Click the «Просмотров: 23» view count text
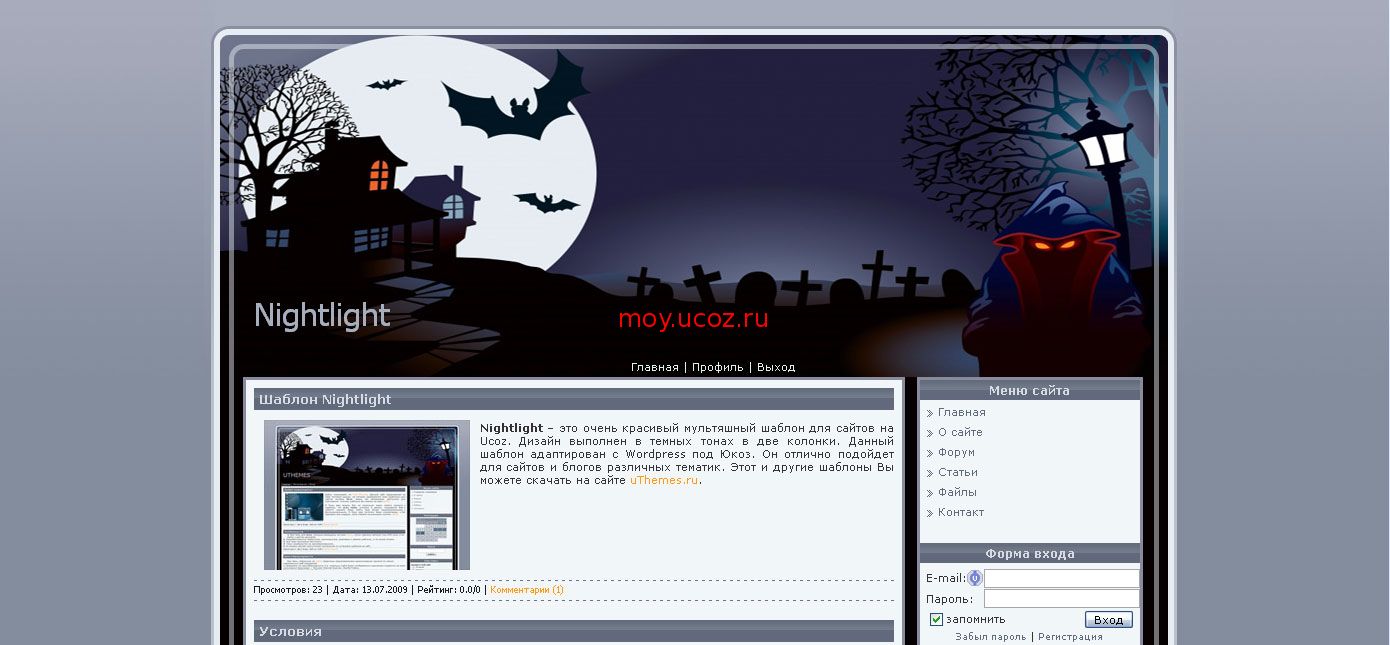This screenshot has height=645, width=1390. coord(288,590)
